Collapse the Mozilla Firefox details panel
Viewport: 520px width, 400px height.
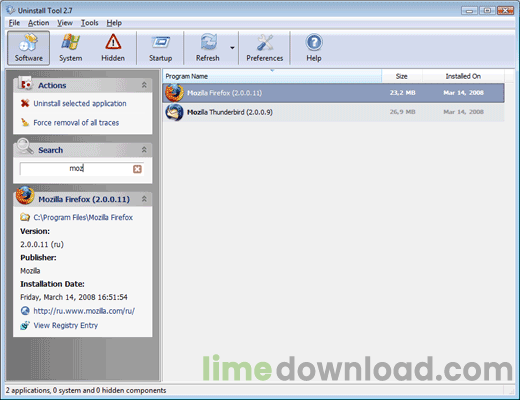click(x=144, y=199)
